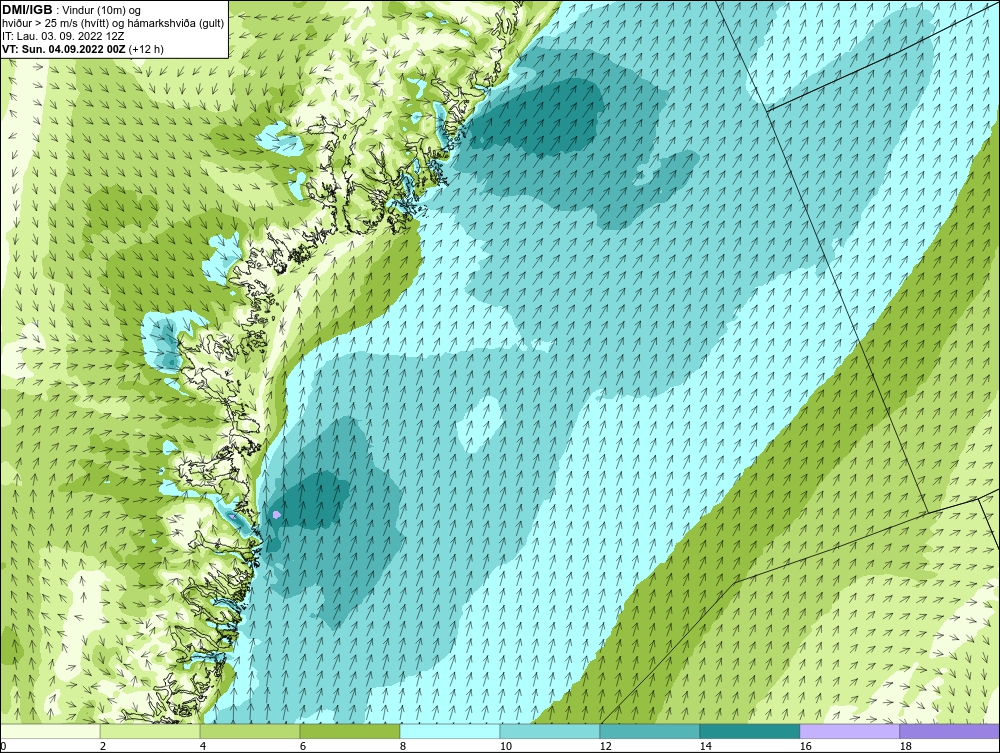1000x753 pixels.
Task: Click the 16–18 m/s lavender swatch
Action: click(849, 731)
